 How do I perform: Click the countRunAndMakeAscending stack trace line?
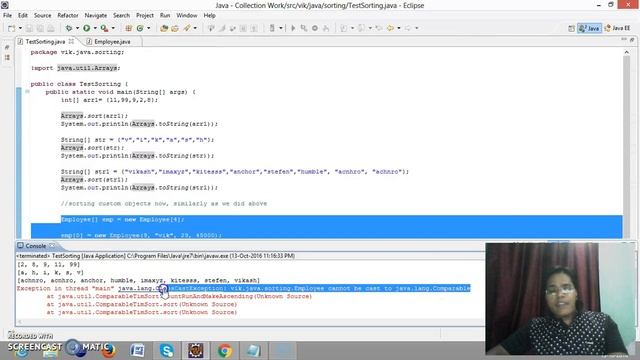pos(179,296)
